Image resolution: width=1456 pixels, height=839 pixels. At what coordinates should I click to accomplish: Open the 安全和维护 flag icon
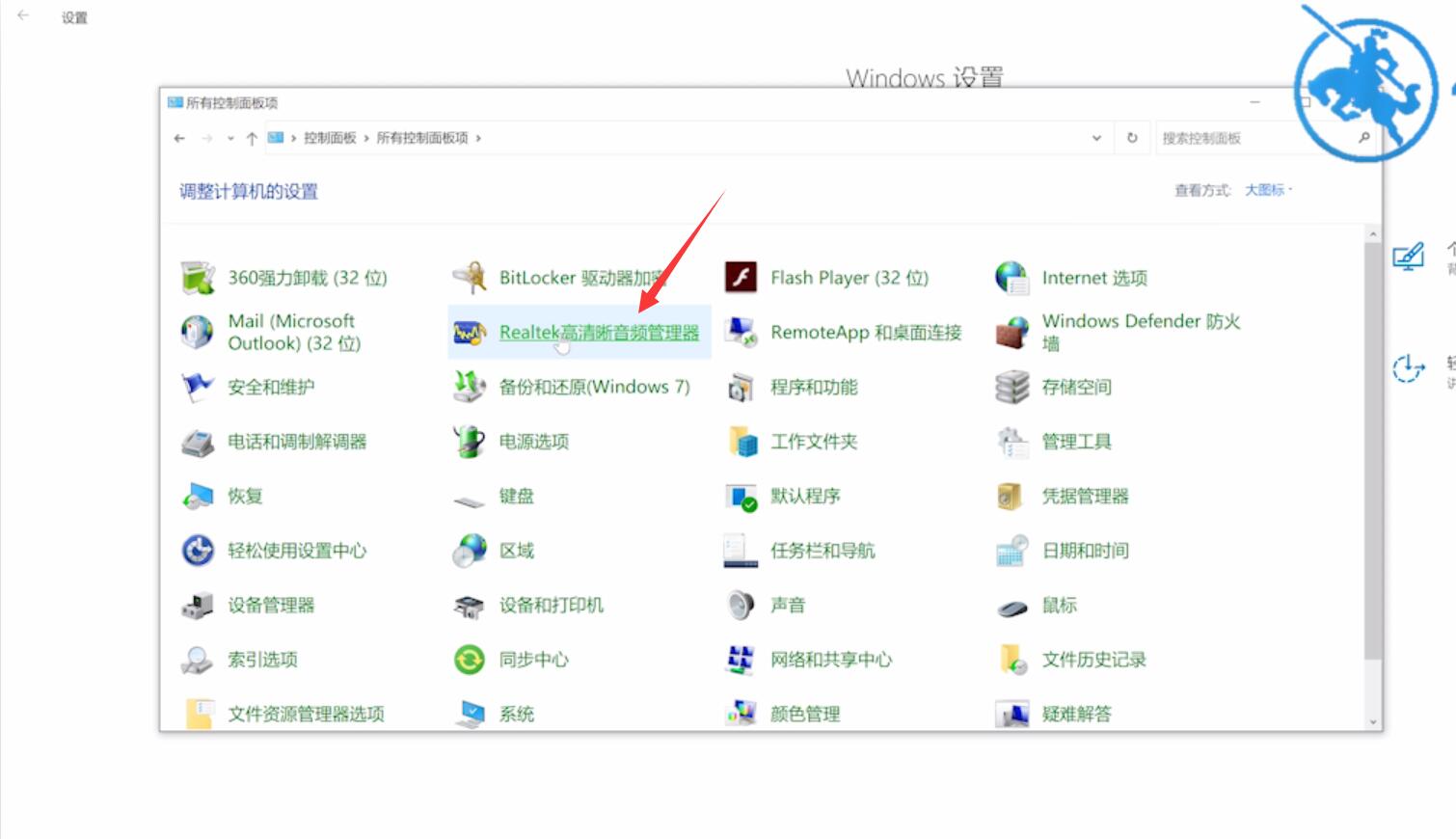click(x=198, y=387)
